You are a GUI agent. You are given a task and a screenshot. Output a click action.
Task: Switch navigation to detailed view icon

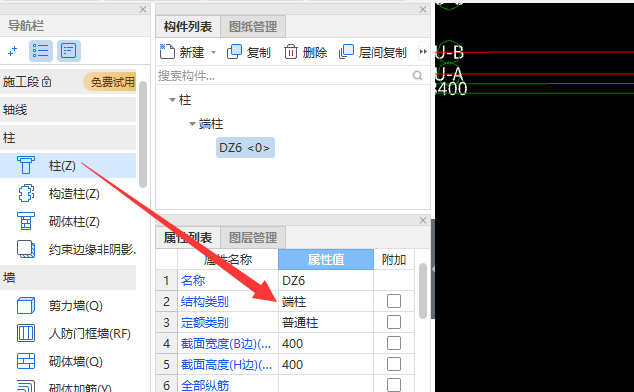coord(69,51)
